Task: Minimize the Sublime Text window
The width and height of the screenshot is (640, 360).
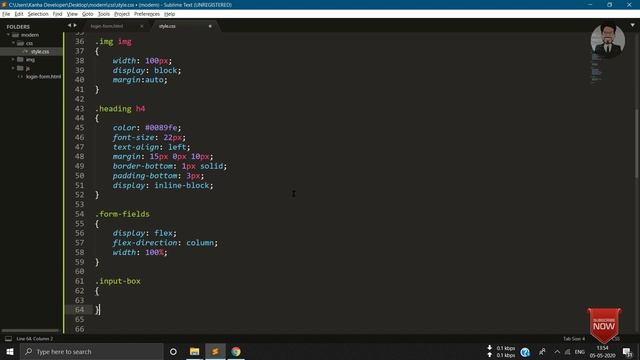Action: click(590, 4)
